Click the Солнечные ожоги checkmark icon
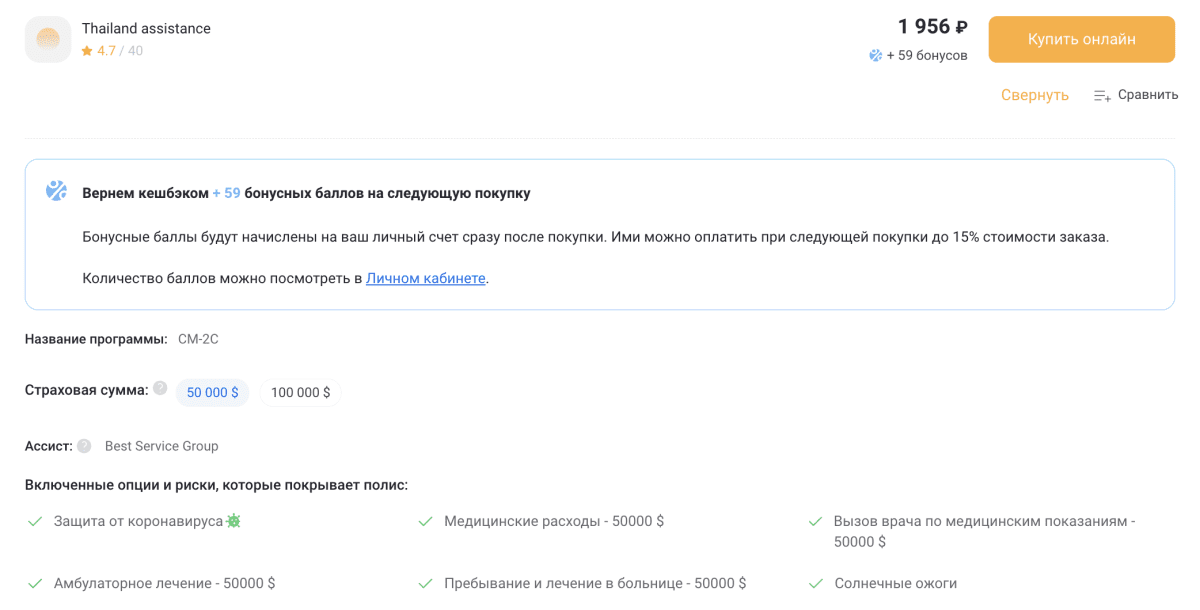 tap(815, 583)
